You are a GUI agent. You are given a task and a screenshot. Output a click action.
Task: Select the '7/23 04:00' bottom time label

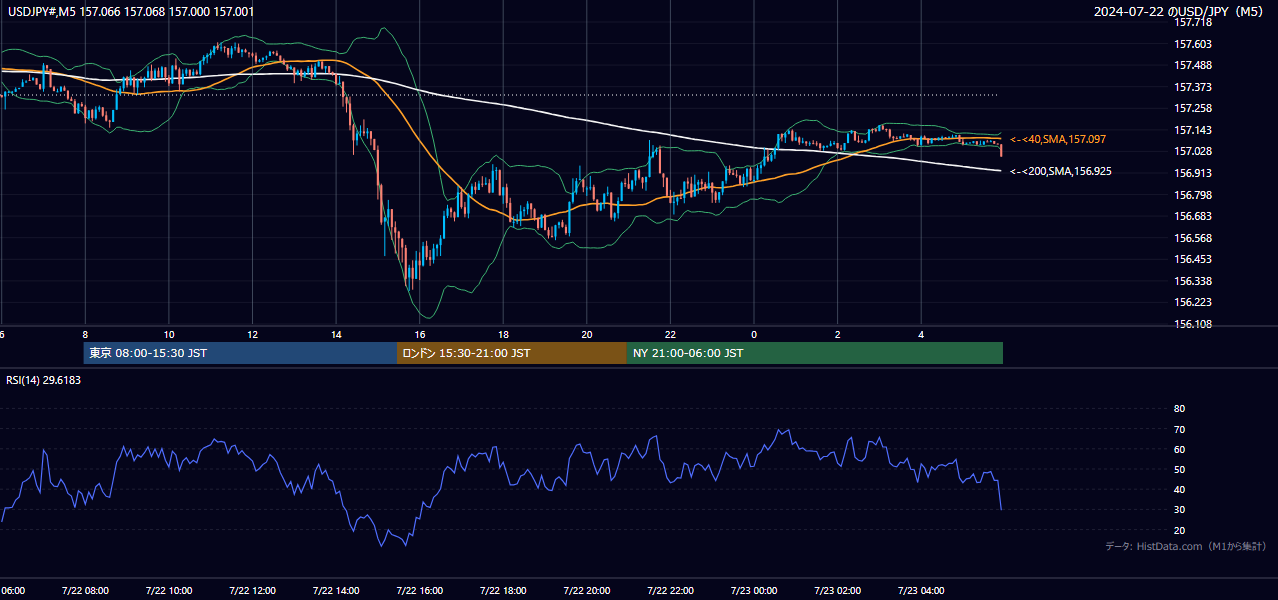click(921, 590)
